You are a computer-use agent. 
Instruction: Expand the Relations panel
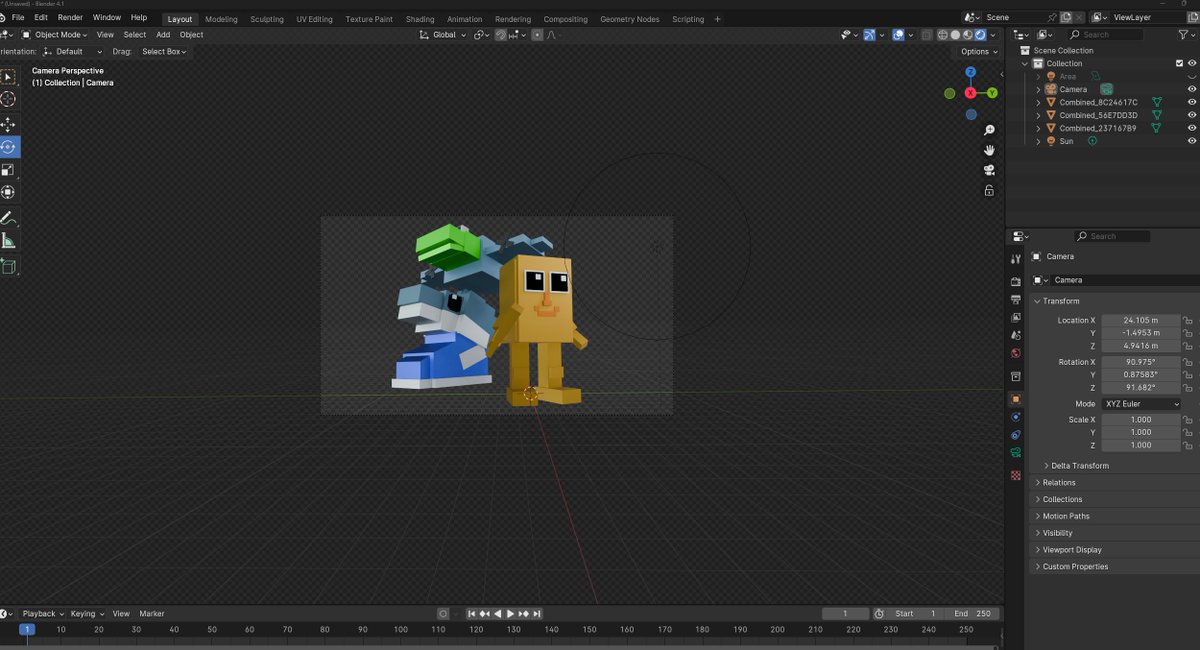tap(1059, 483)
